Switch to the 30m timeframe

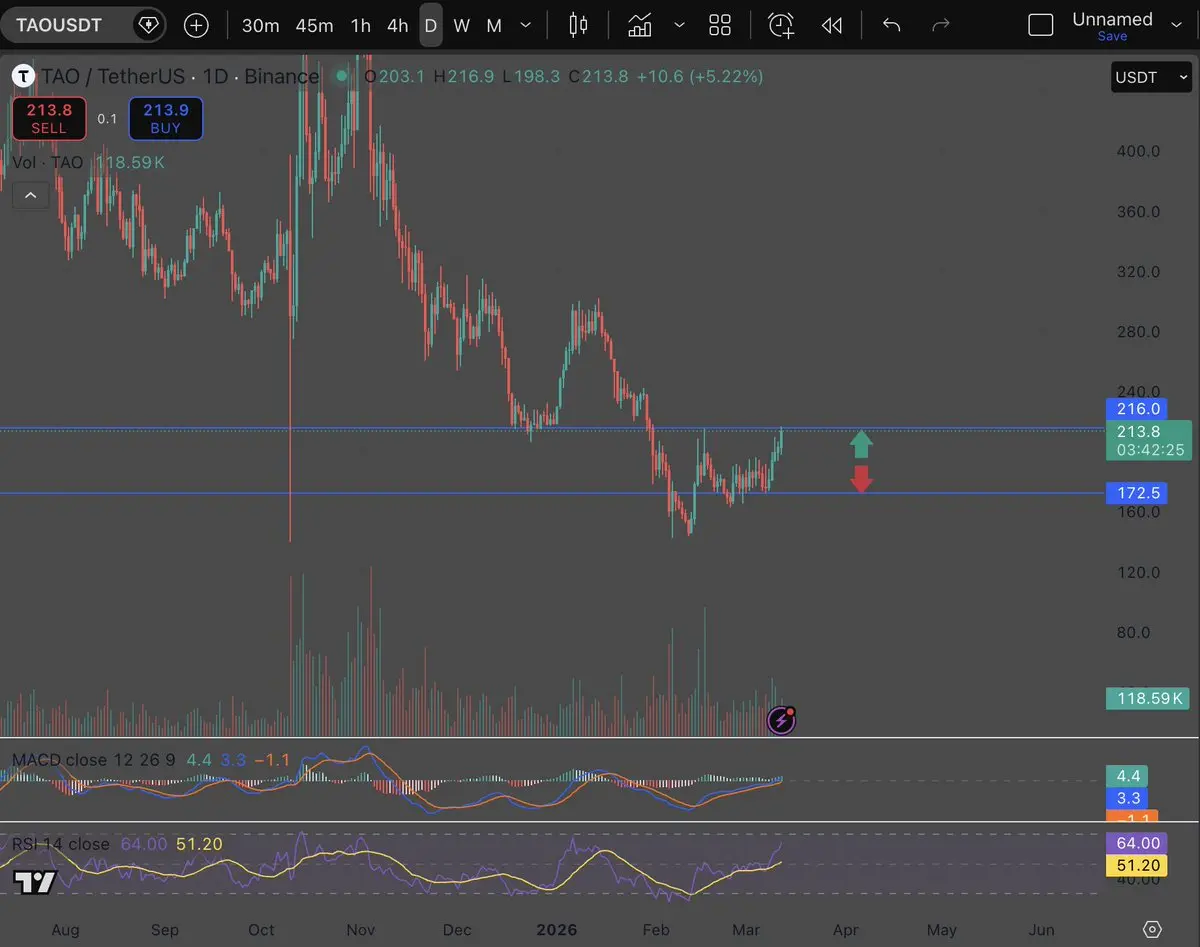click(x=260, y=25)
